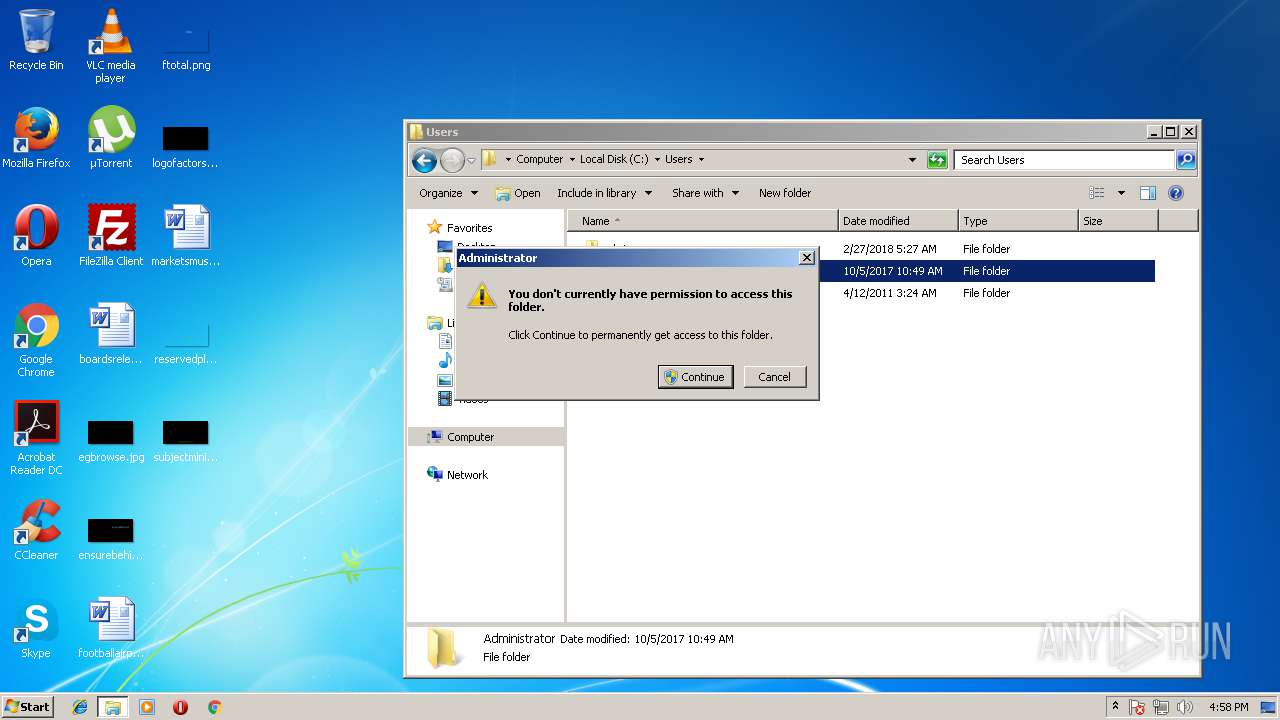Go back with Explorer's Back arrow
This screenshot has height=720, width=1280.
[424, 160]
